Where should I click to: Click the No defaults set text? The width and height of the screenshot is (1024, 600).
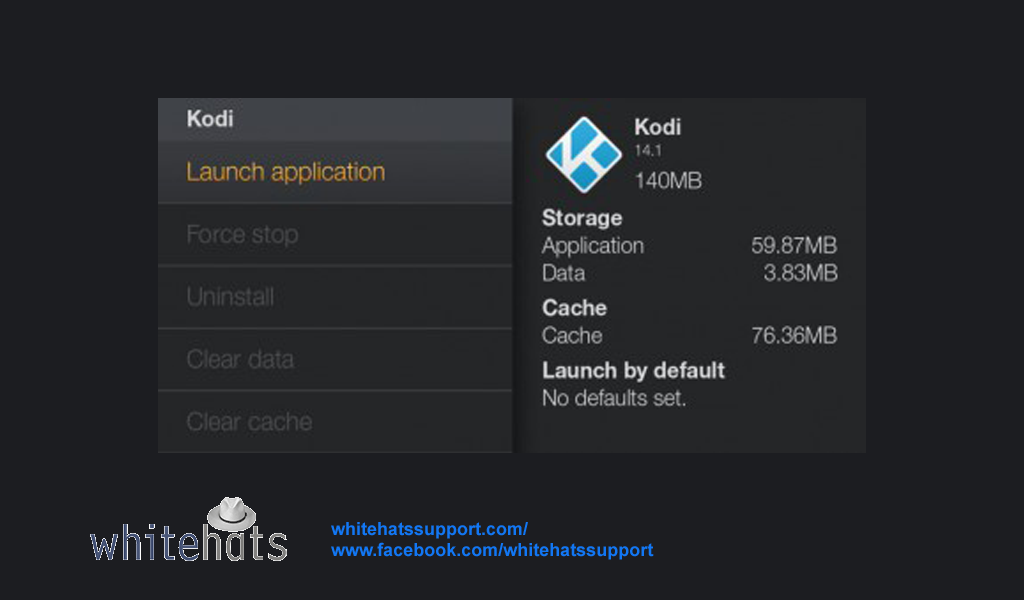[x=614, y=398]
